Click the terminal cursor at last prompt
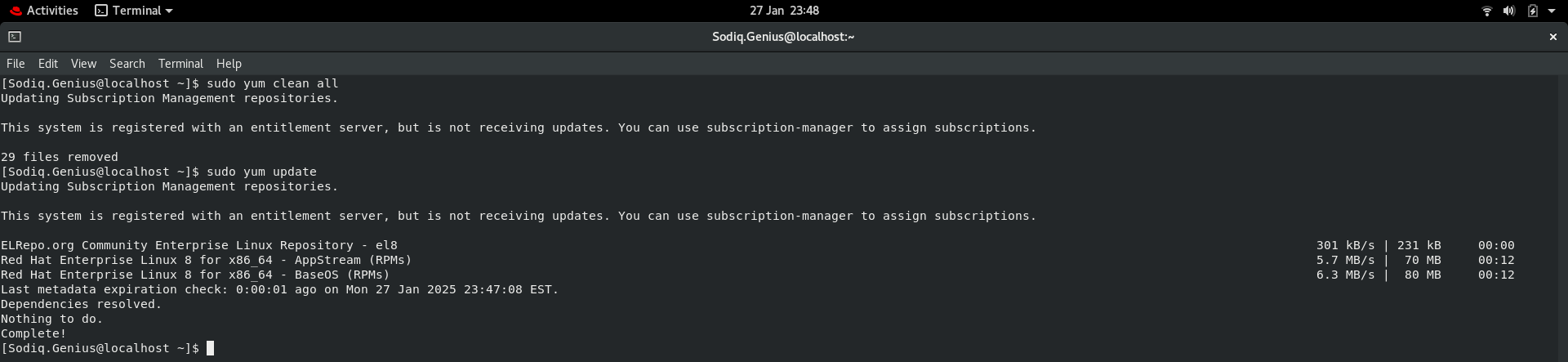The image size is (1568, 362). (210, 348)
